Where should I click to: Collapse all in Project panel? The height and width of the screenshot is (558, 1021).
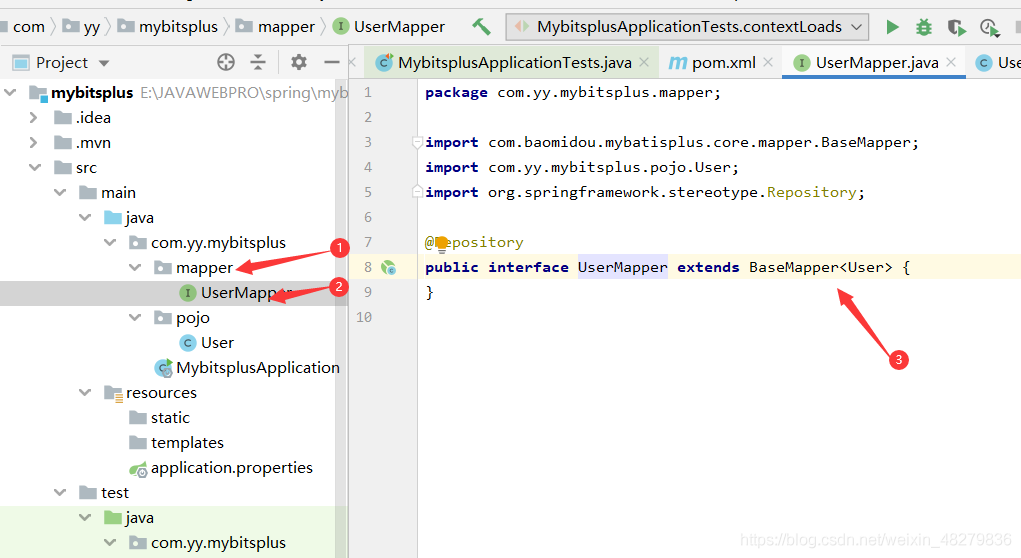[258, 62]
